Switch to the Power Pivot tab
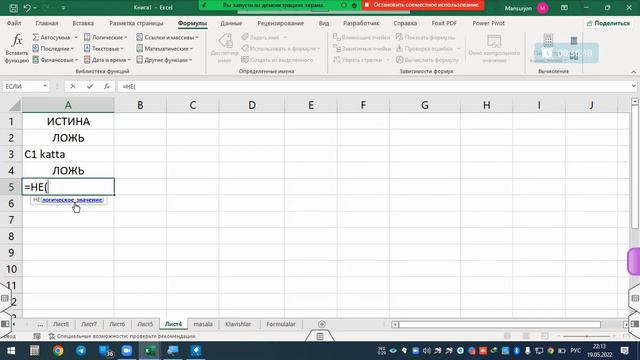 coord(488,23)
